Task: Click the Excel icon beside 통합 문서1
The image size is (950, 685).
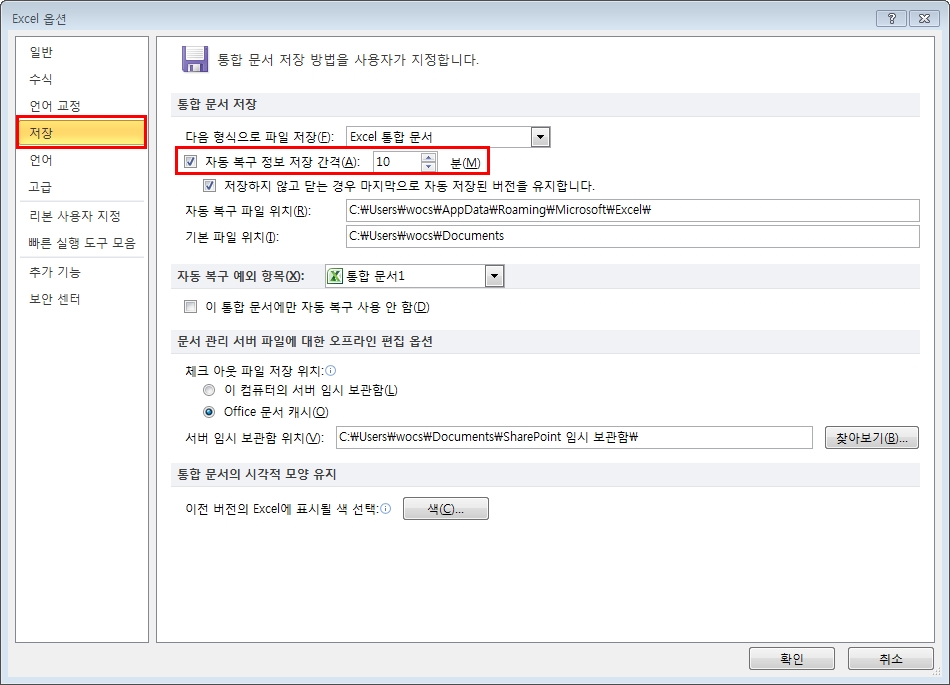Action: pos(334,276)
